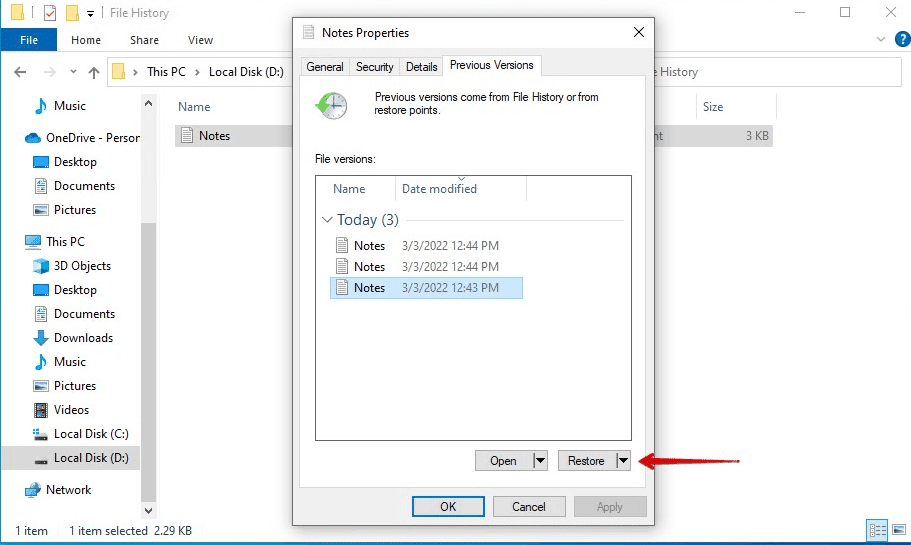Go up one folder level
The width and height of the screenshot is (911, 545).
point(94,72)
